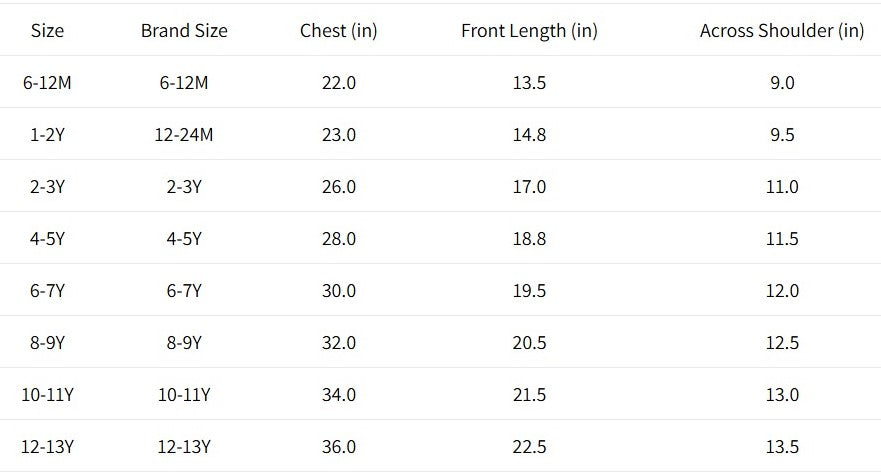Select 10-11Y in the Size column
881x473 pixels.
pyautogui.click(x=47, y=395)
